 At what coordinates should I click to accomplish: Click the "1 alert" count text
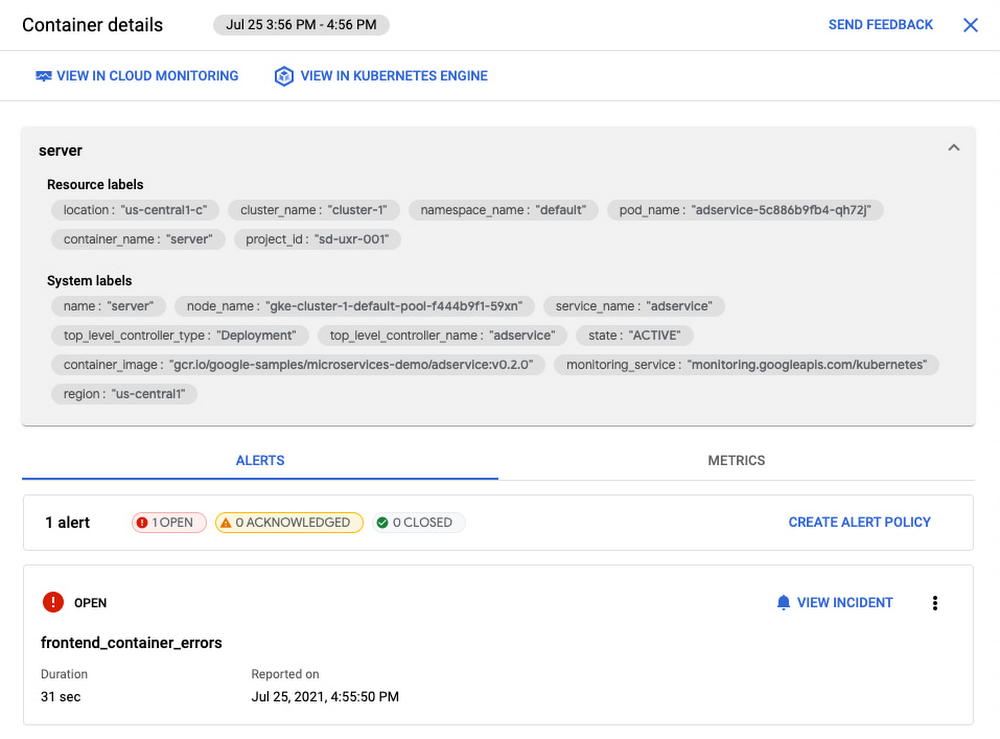pyautogui.click(x=68, y=523)
